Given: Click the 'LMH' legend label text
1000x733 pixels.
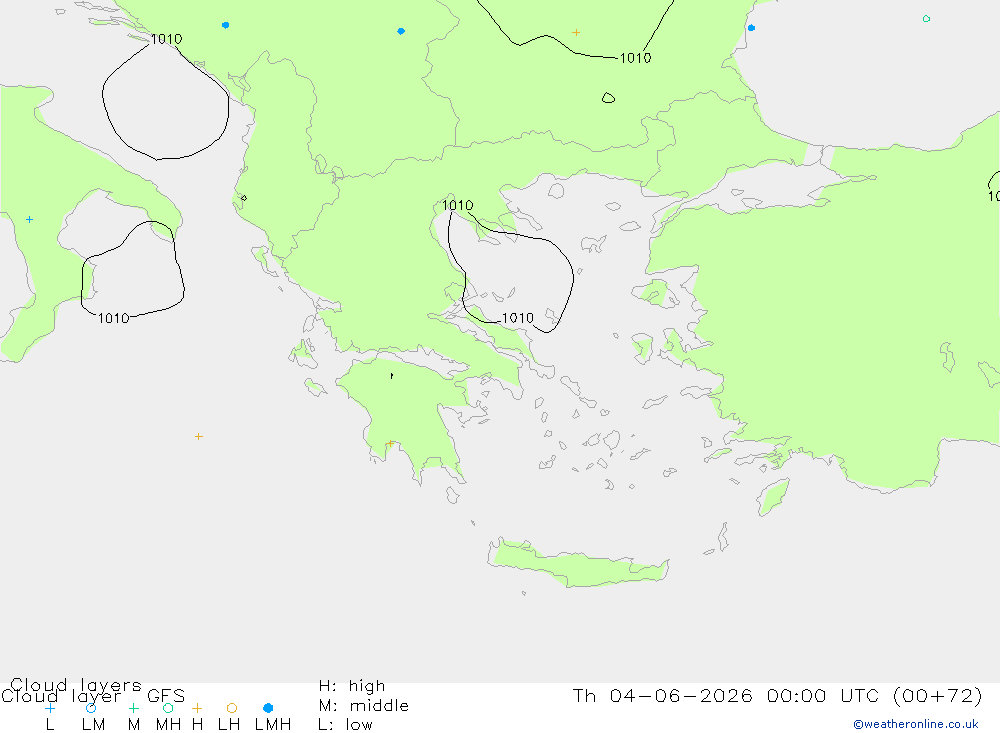Looking at the screenshot, I should point(273,725).
